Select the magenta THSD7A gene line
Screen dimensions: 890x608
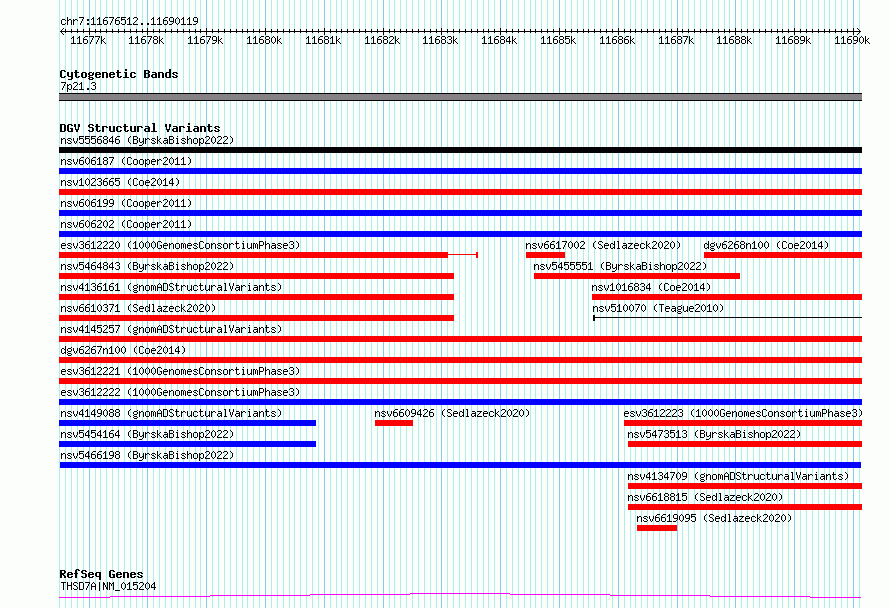460,596
